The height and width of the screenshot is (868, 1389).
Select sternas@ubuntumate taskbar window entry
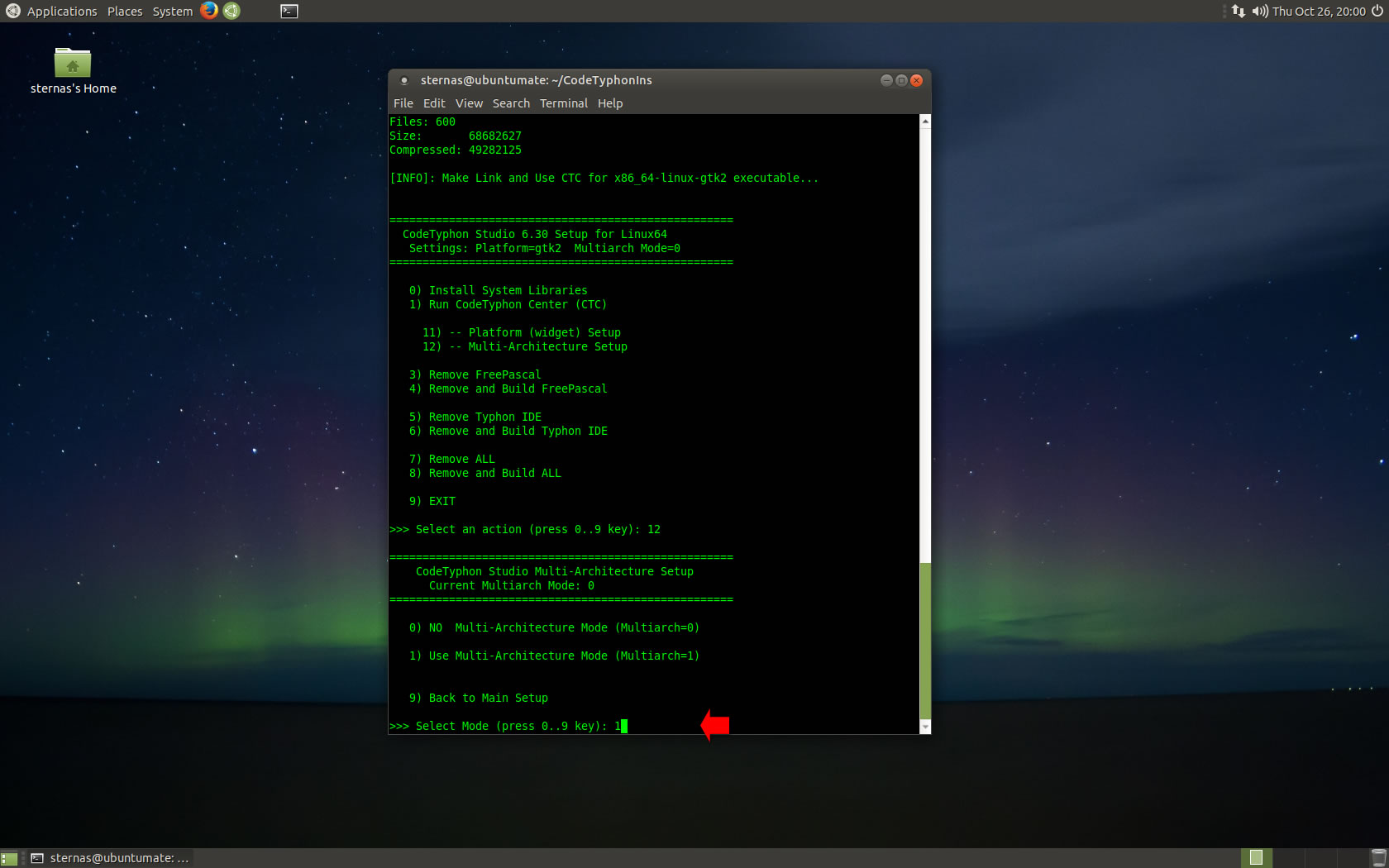[x=110, y=858]
